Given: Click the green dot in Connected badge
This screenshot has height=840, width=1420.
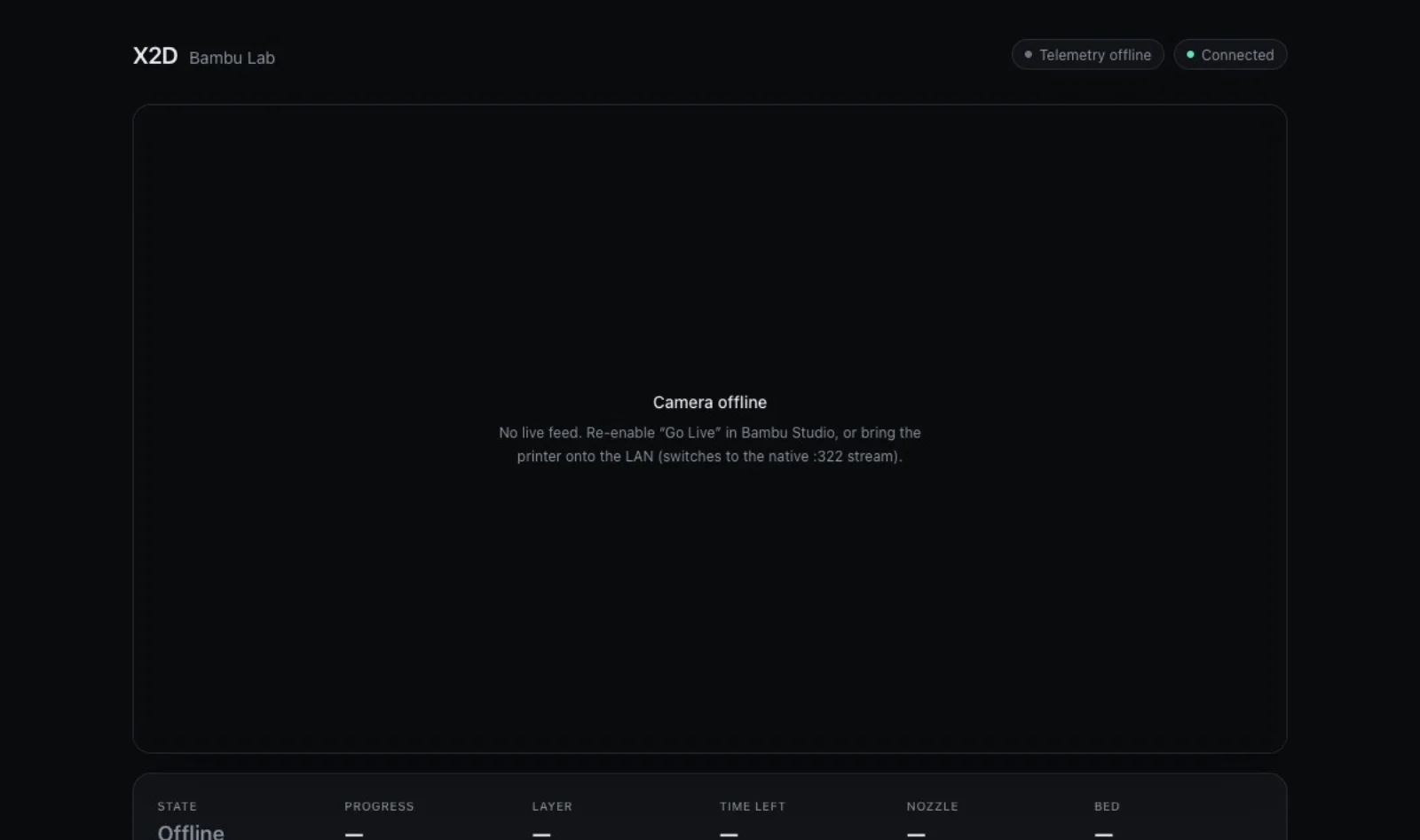Looking at the screenshot, I should click(1190, 54).
